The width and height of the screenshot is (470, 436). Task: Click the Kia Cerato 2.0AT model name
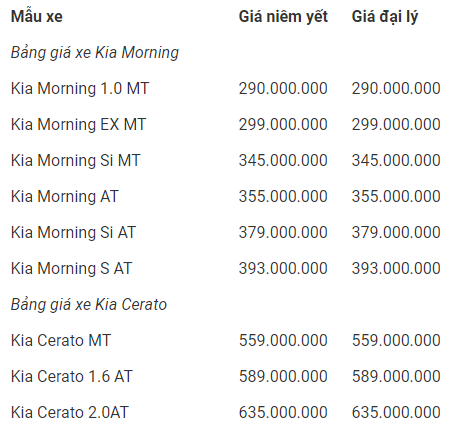[x=70, y=413]
